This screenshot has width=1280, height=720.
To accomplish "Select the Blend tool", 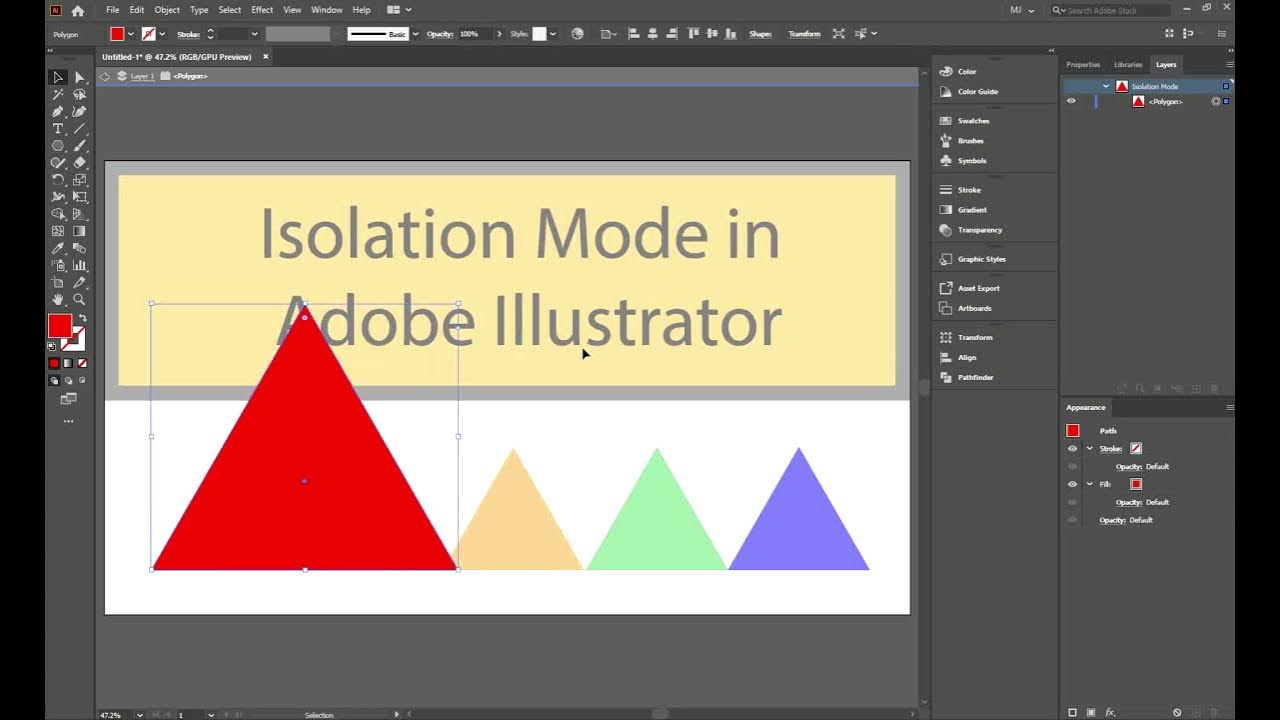I will 79,248.
